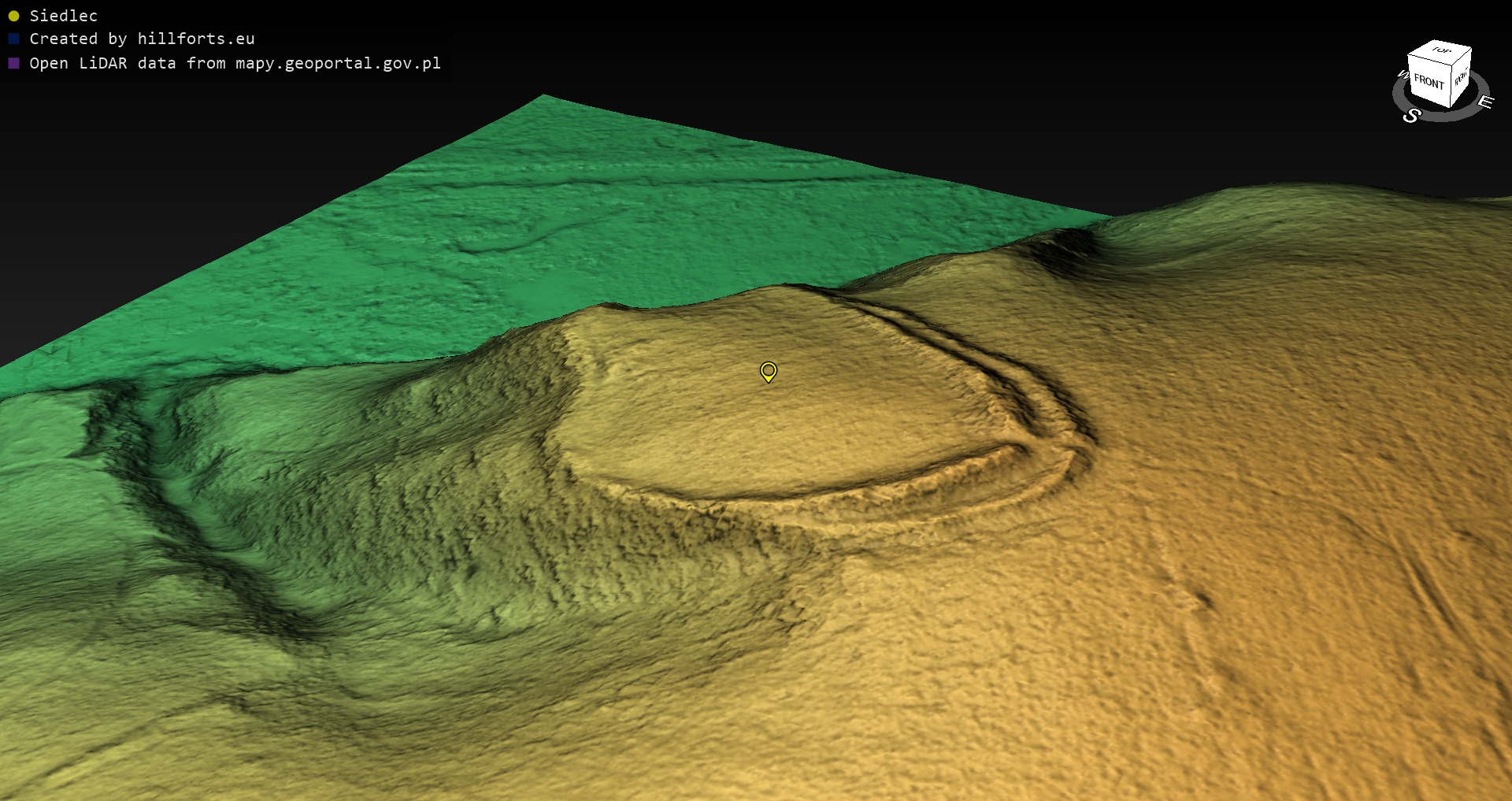Open the Created by hillforts.eu credit

coord(142,39)
